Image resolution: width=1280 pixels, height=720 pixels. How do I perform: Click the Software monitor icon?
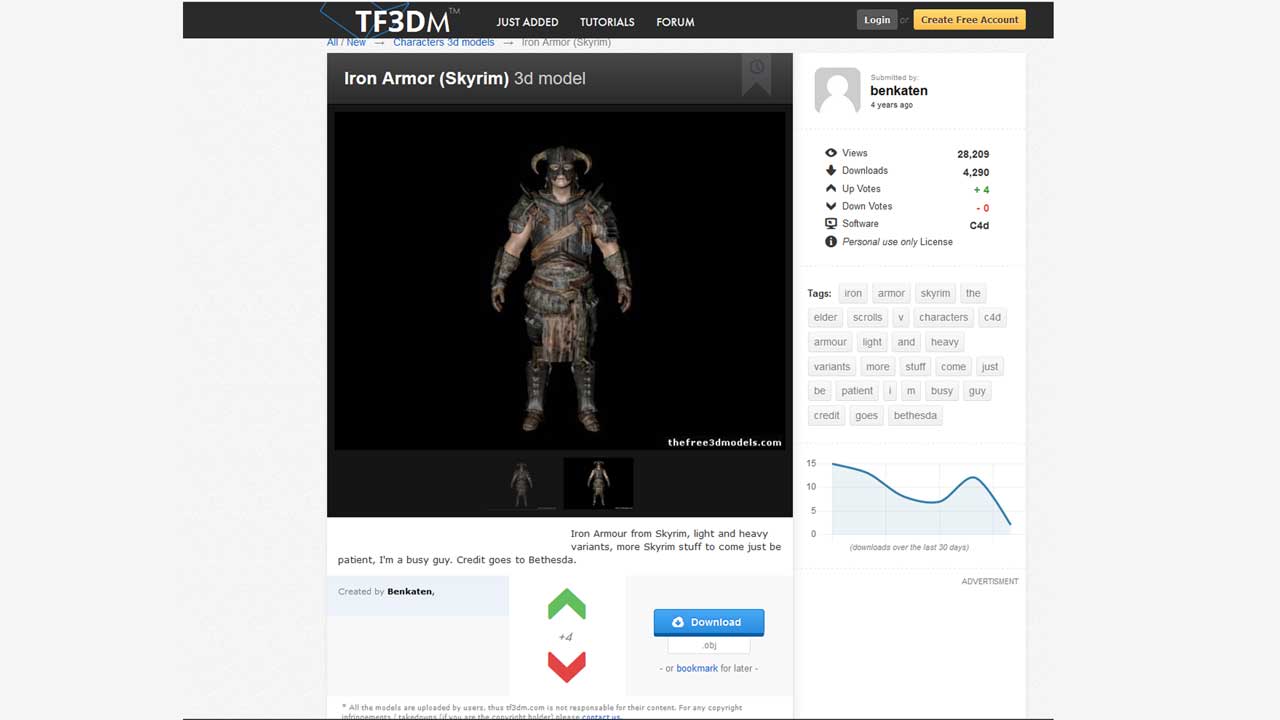(x=830, y=224)
